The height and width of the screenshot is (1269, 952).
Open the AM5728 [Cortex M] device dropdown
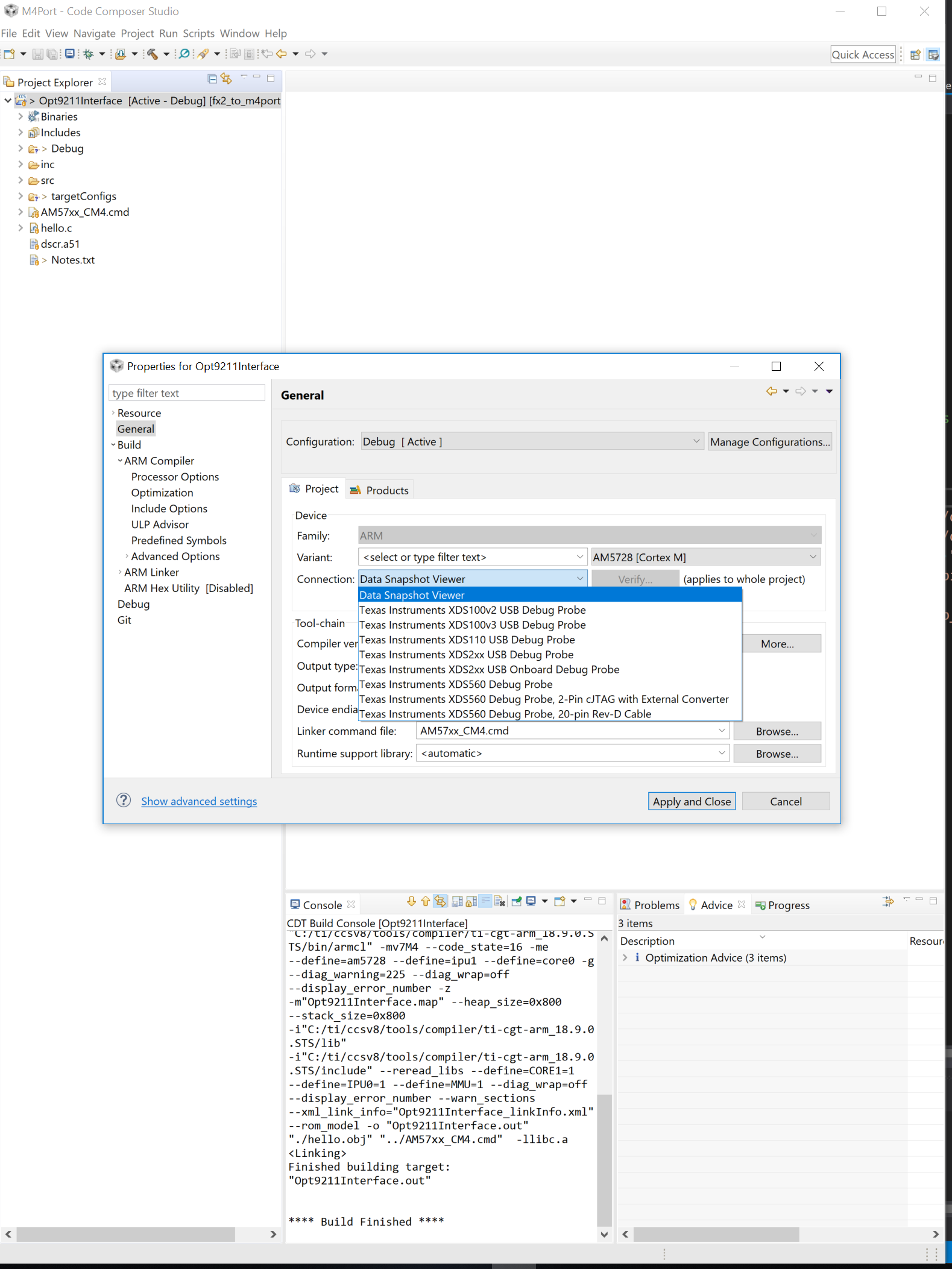click(x=706, y=557)
